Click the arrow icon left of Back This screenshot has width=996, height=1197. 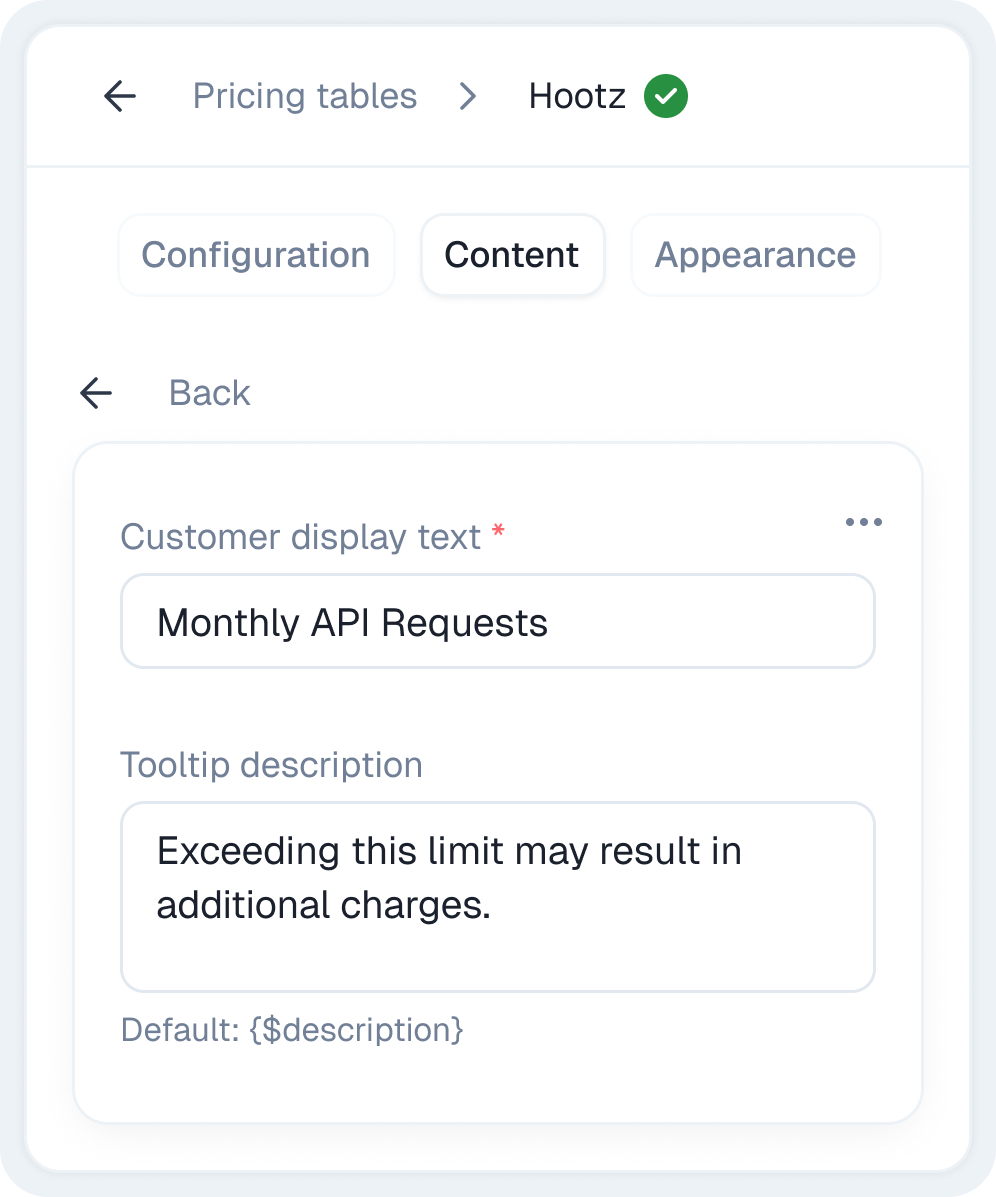96,393
